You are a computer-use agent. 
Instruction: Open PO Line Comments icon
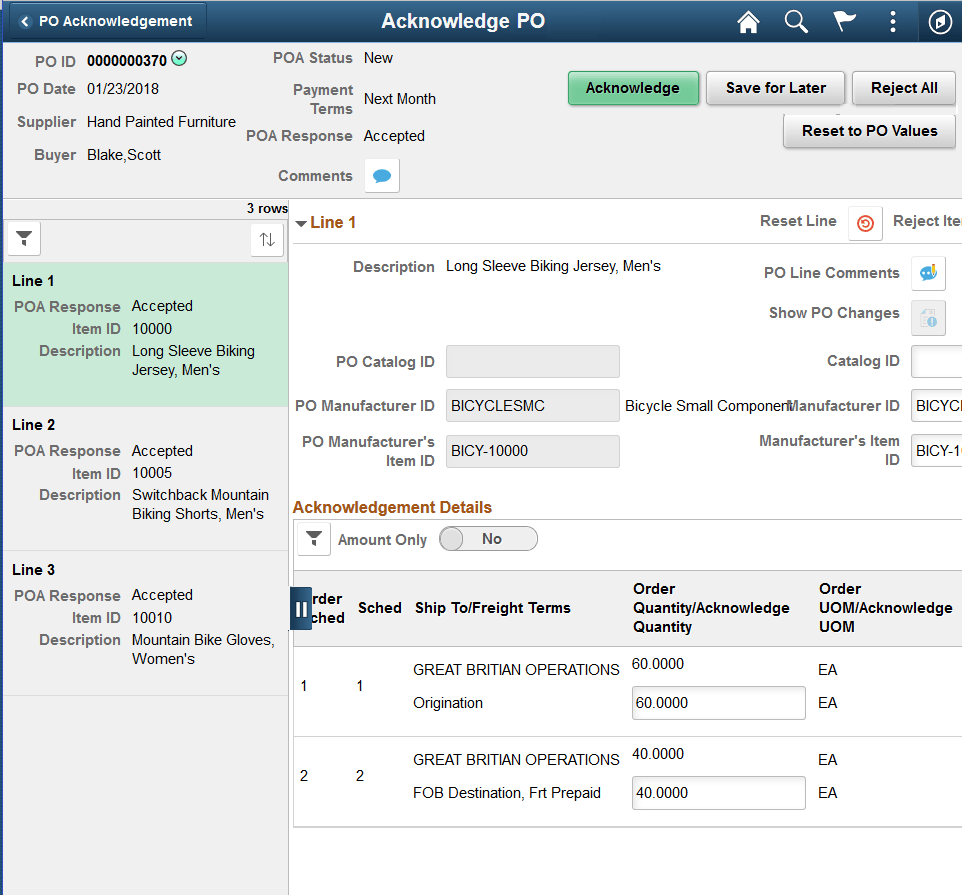coord(928,273)
